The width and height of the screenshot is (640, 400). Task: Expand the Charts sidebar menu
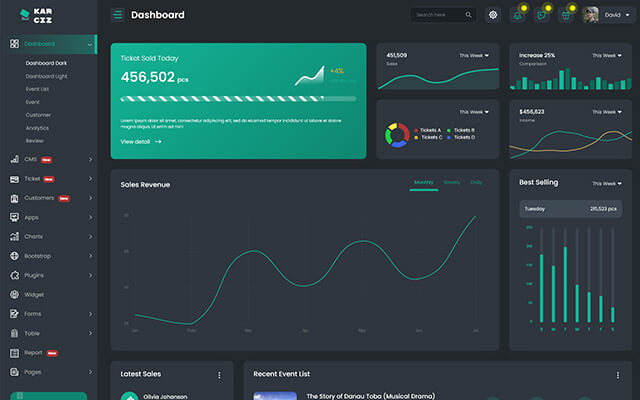click(x=50, y=236)
